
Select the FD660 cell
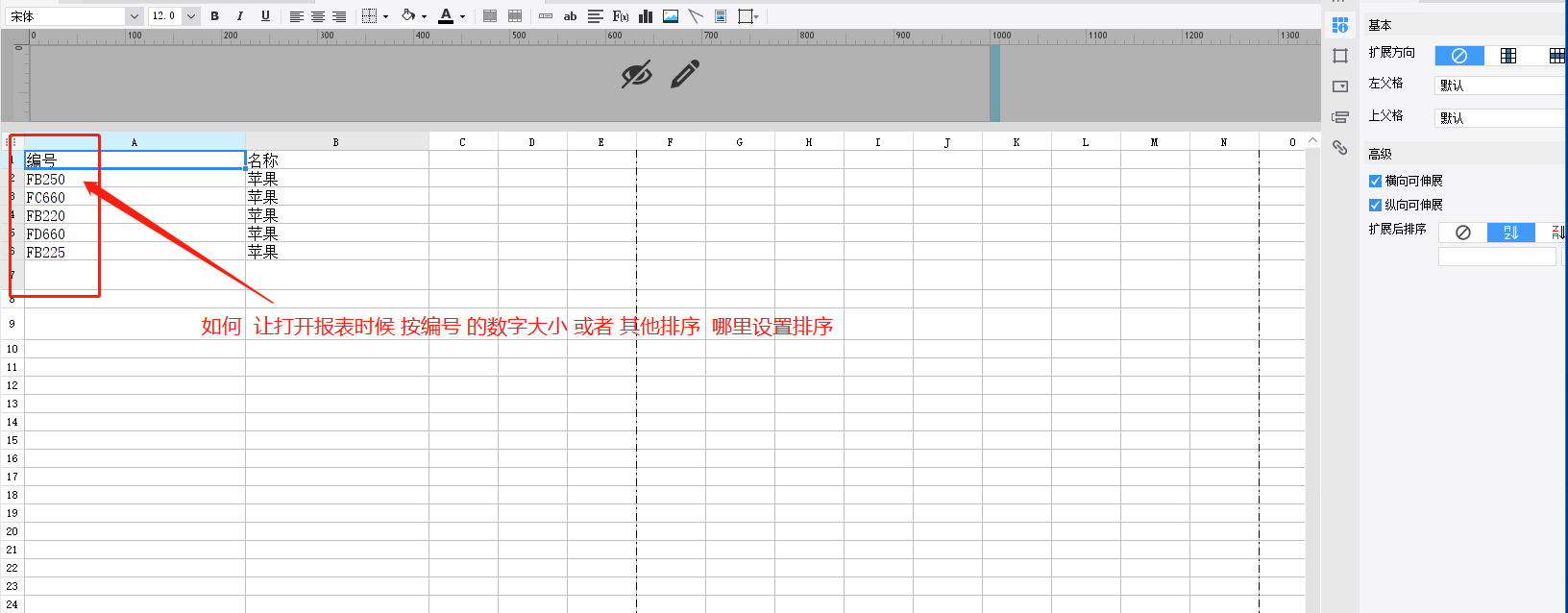coord(135,233)
